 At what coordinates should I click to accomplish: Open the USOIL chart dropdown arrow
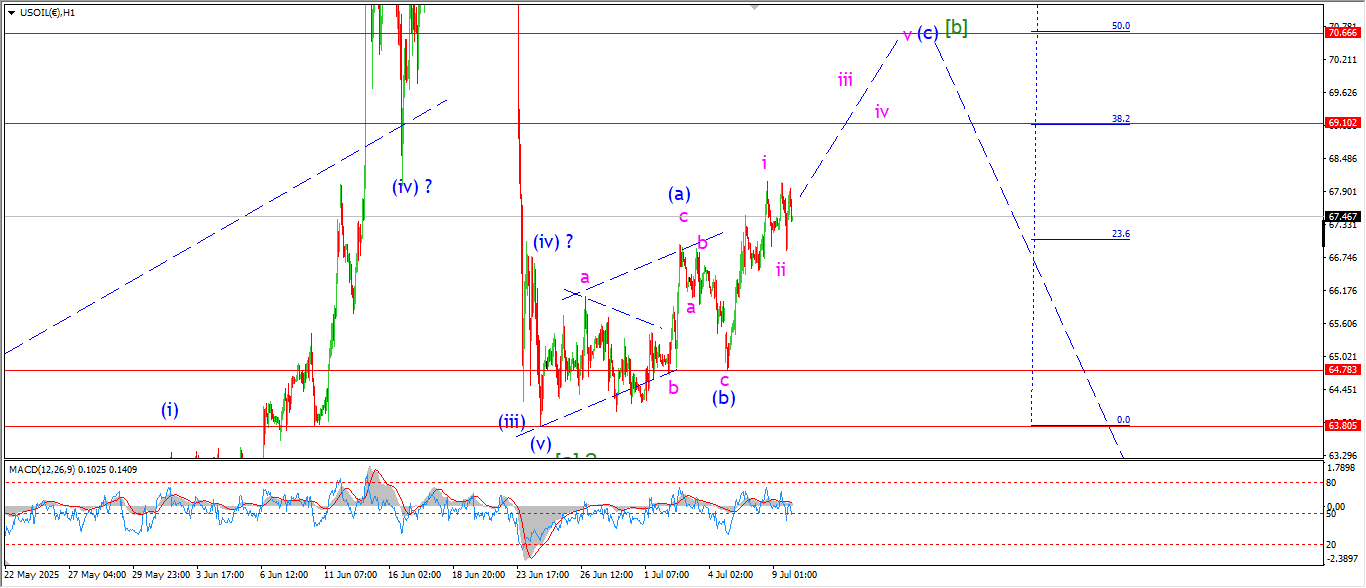(x=11, y=12)
